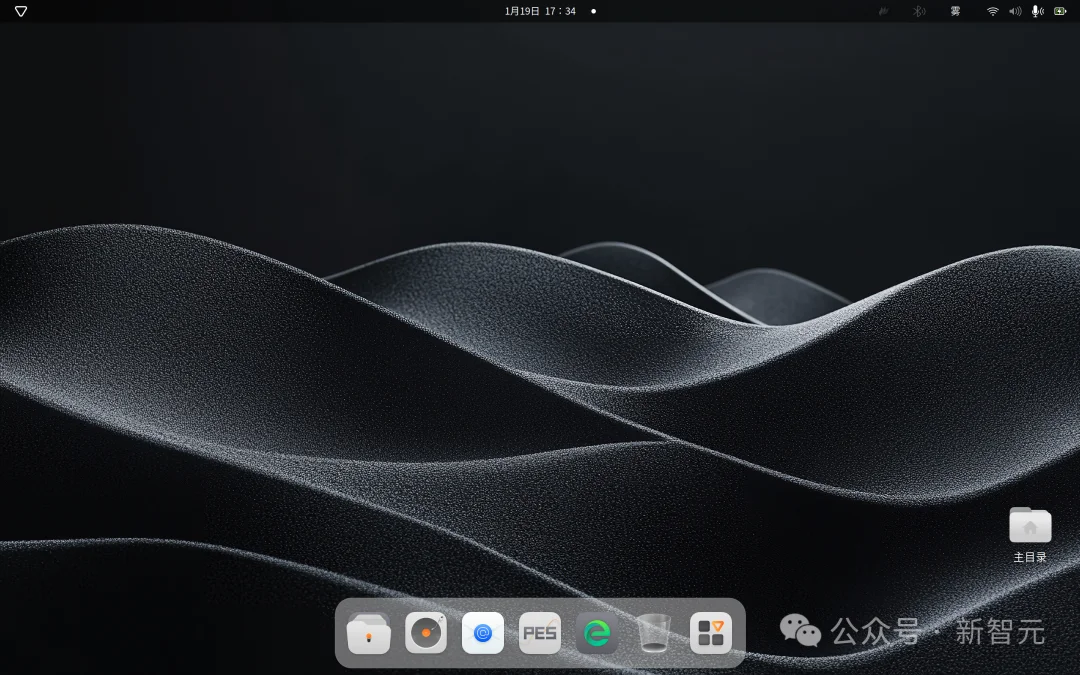The height and width of the screenshot is (675, 1080).
Task: Click the notification dot next to the clock
Action: [x=593, y=11]
